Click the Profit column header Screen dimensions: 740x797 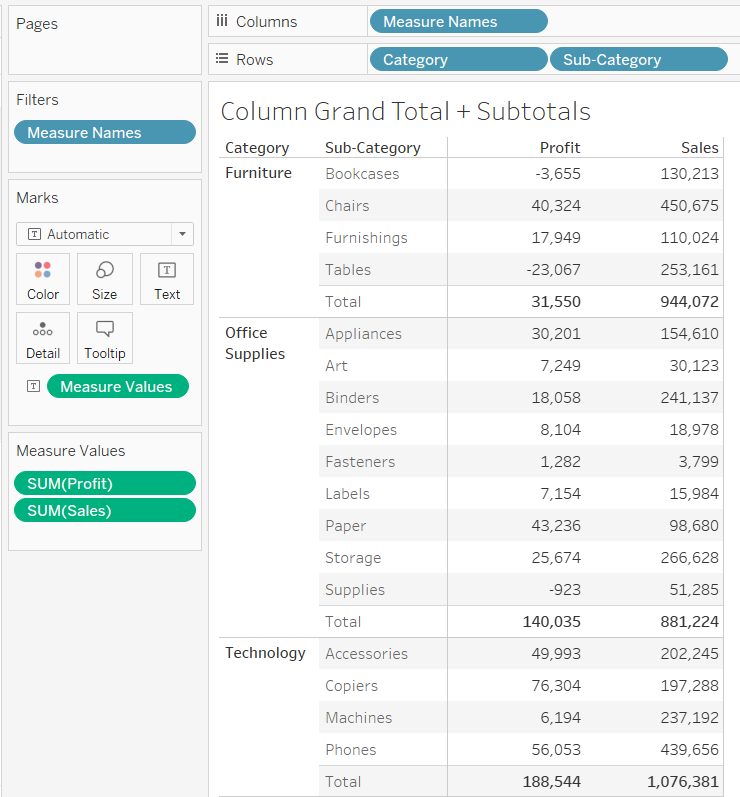click(559, 147)
